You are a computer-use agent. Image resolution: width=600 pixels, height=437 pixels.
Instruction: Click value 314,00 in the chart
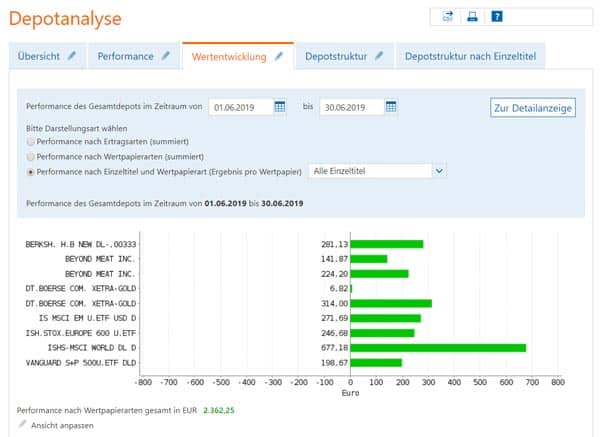click(334, 303)
